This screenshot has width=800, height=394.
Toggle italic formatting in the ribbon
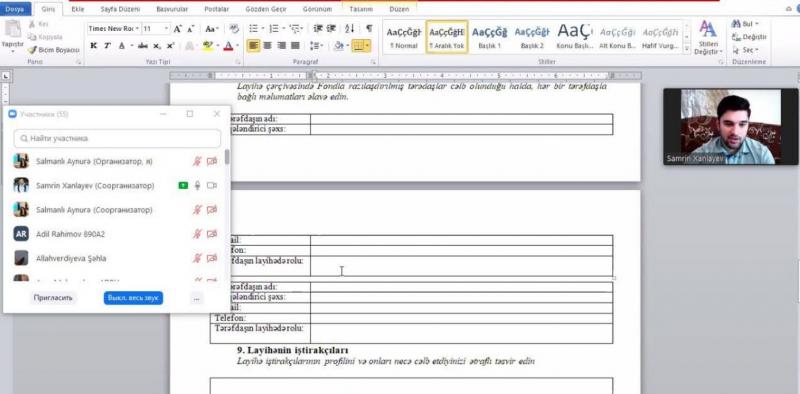point(107,45)
